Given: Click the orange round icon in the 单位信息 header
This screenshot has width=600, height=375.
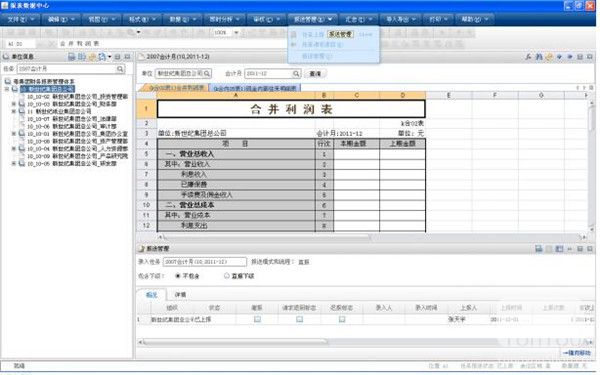Looking at the screenshot, I should click(92, 57).
